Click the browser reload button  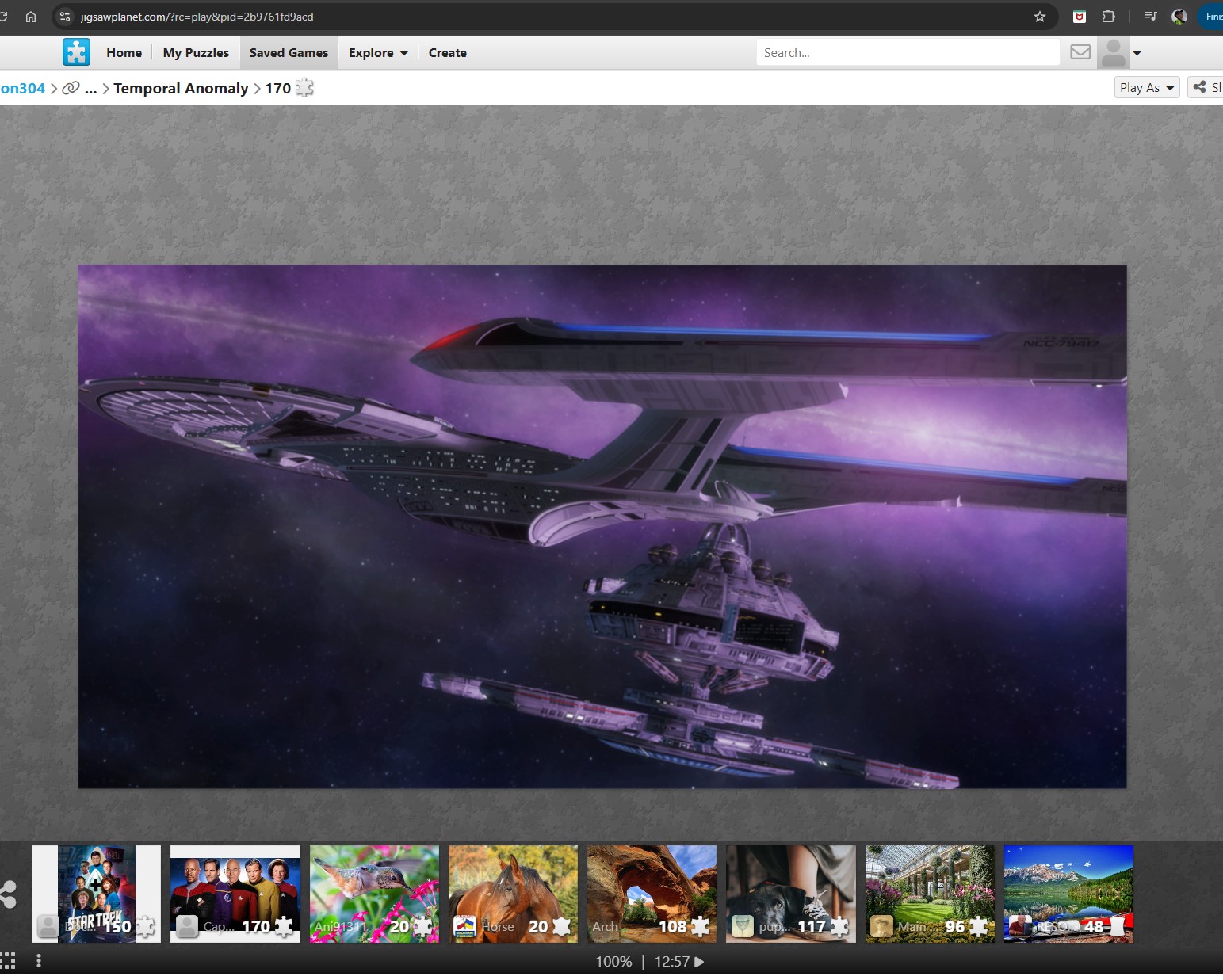point(3,17)
